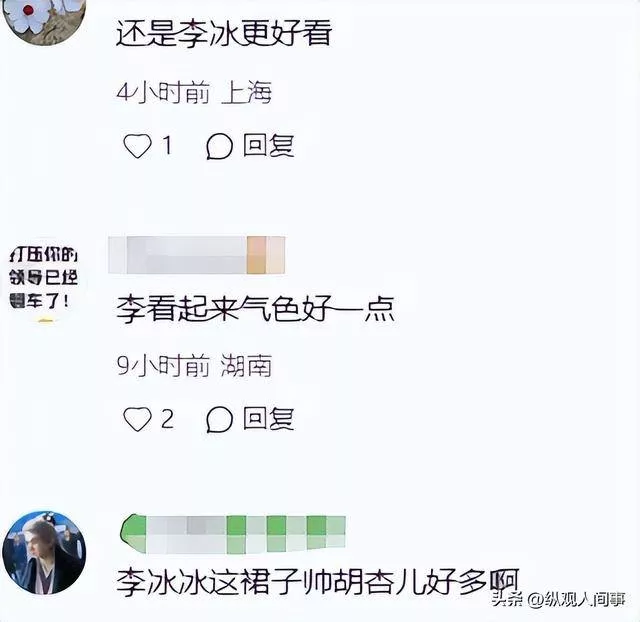
Task: Open the white flower avatar profile
Action: point(44,18)
